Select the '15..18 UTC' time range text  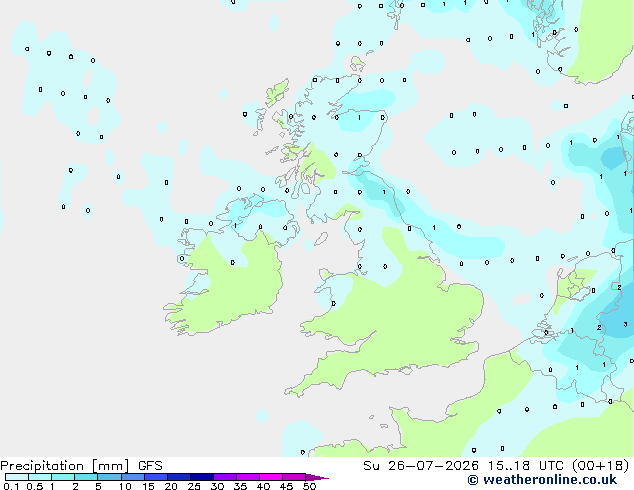526,466
